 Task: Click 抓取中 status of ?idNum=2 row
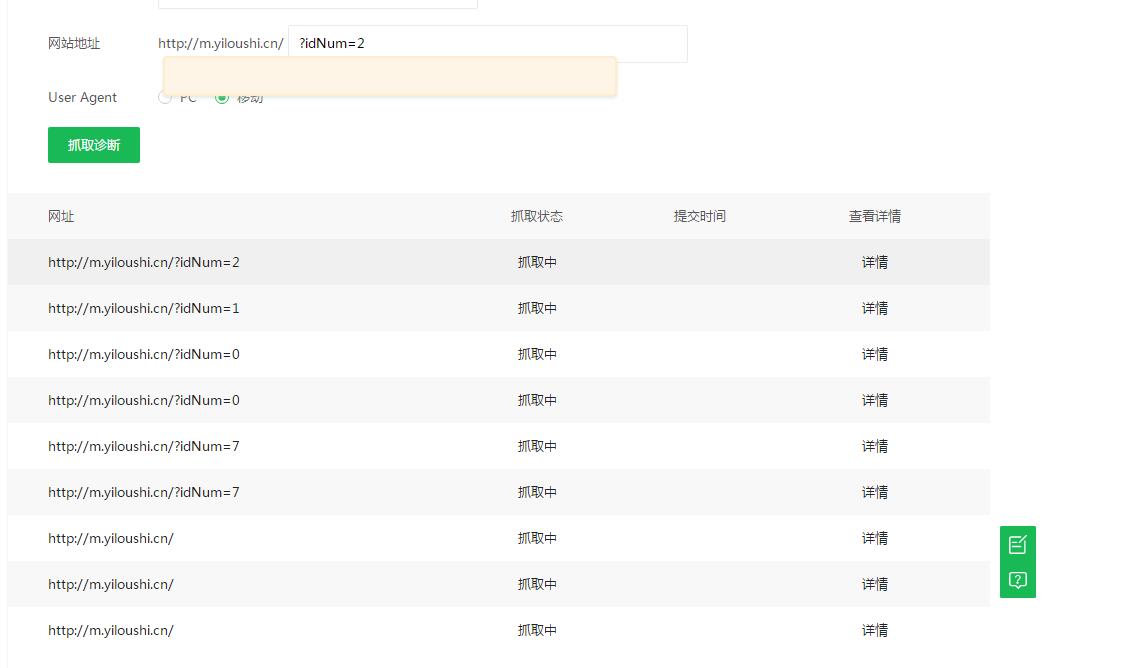click(537, 263)
